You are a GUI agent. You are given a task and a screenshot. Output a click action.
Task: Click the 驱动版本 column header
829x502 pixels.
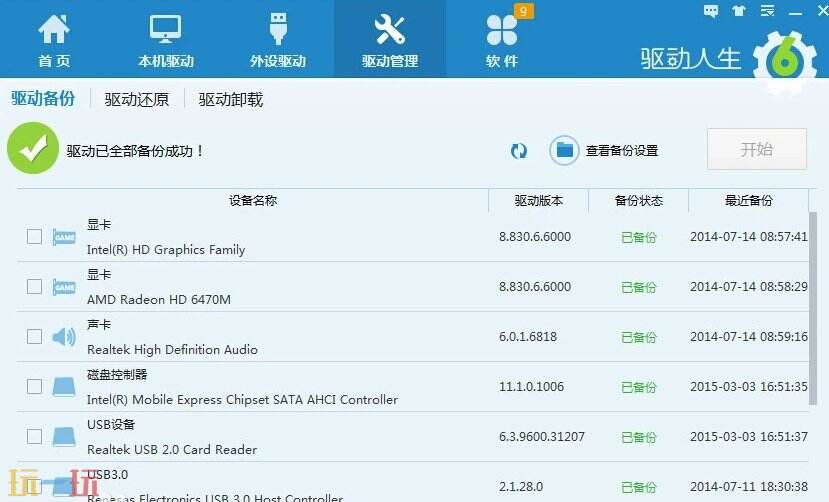(539, 200)
